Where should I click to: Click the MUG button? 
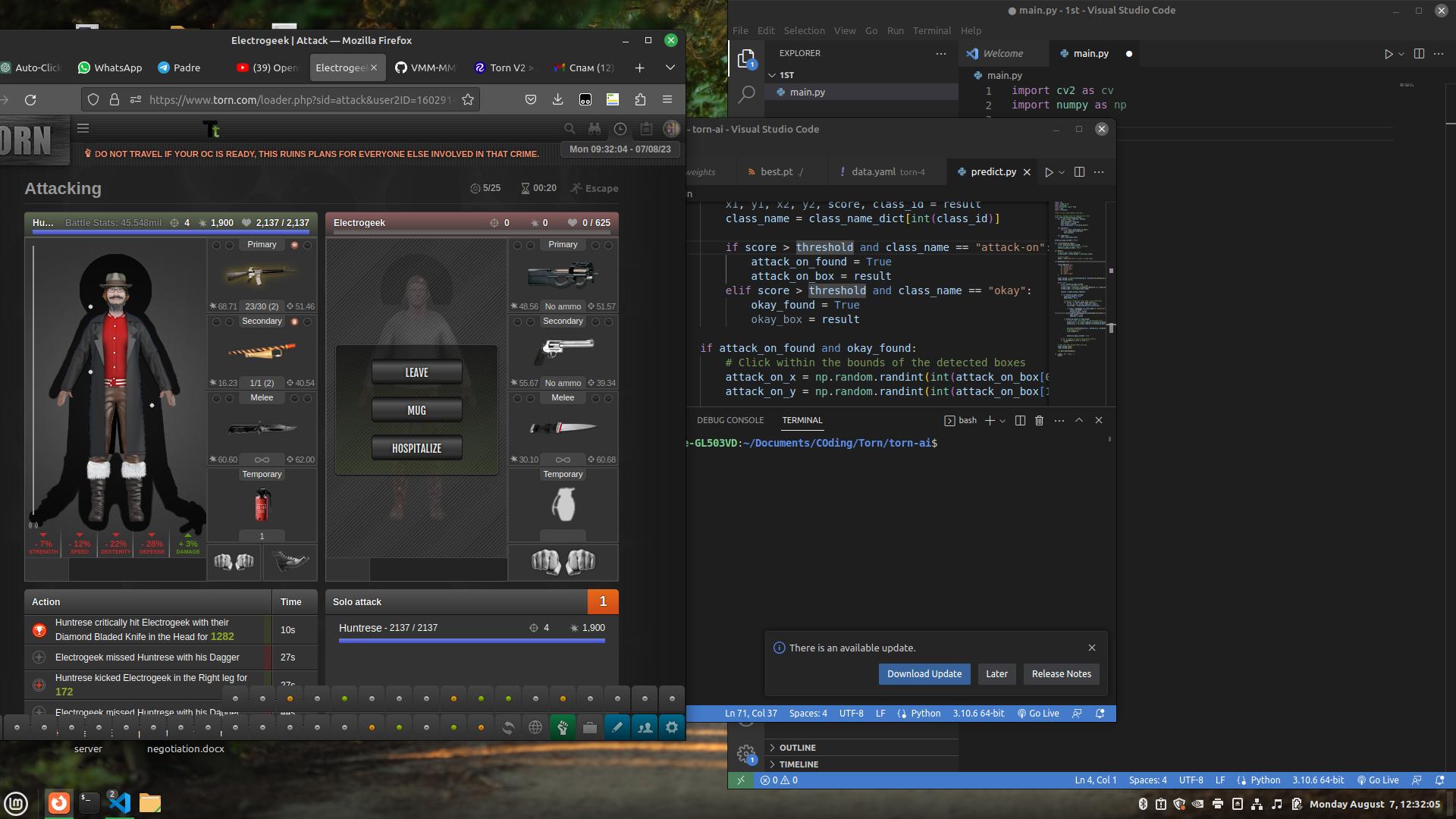click(x=416, y=410)
